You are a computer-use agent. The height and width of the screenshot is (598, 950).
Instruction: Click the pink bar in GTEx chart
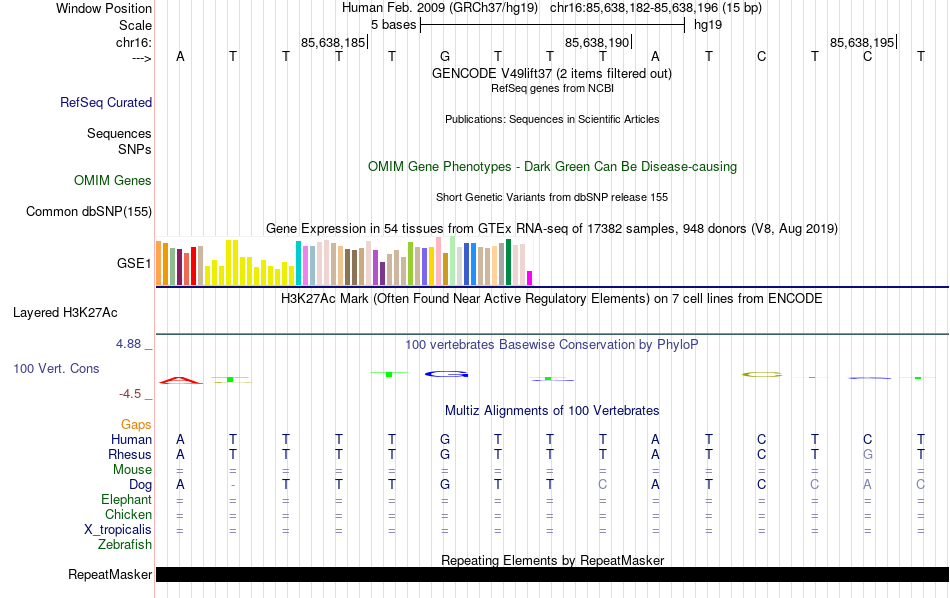coord(439,261)
